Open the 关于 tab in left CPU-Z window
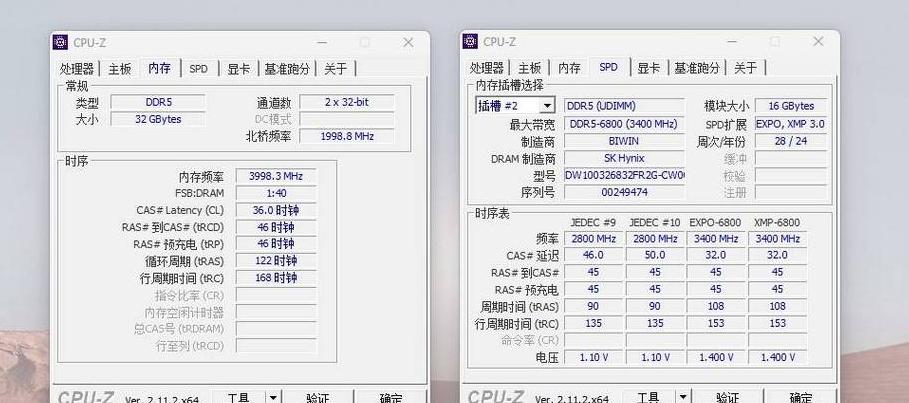909x403 pixels. pyautogui.click(x=336, y=69)
